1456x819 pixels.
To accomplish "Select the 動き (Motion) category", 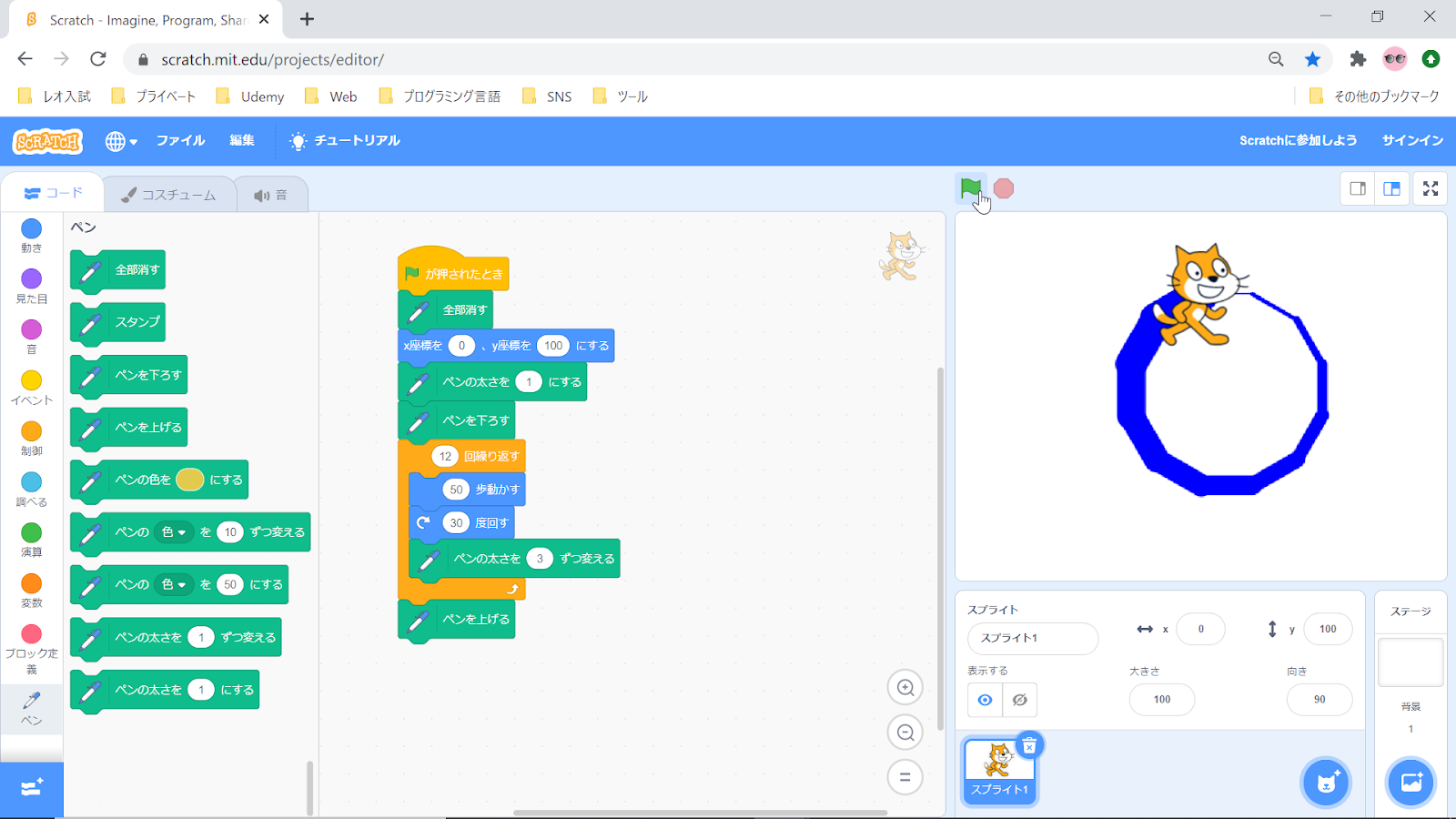I will tap(31, 236).
